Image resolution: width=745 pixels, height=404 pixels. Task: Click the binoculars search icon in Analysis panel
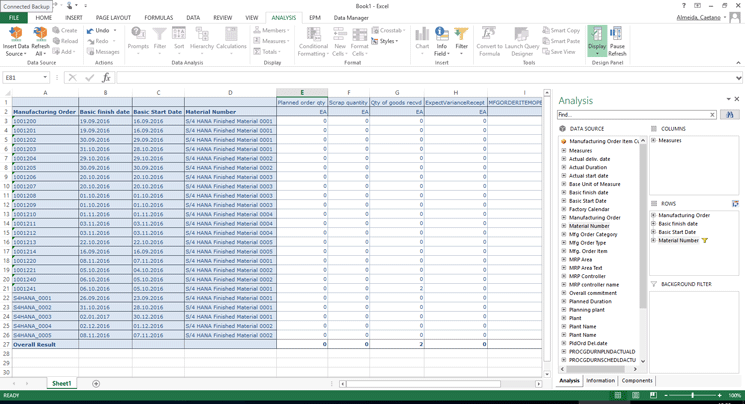(729, 115)
